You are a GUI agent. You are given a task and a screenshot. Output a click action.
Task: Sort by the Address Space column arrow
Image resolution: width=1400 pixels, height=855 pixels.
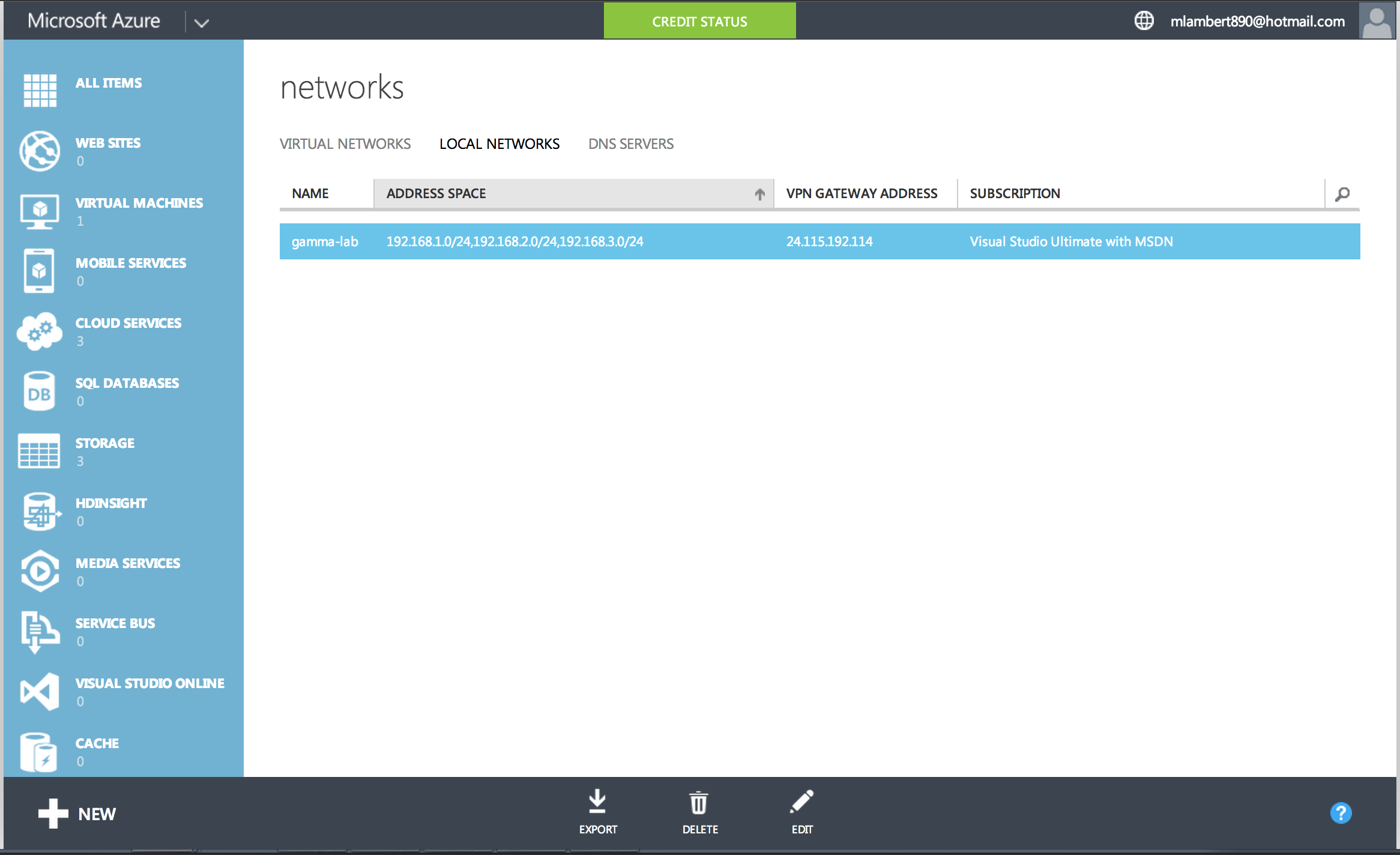click(759, 194)
